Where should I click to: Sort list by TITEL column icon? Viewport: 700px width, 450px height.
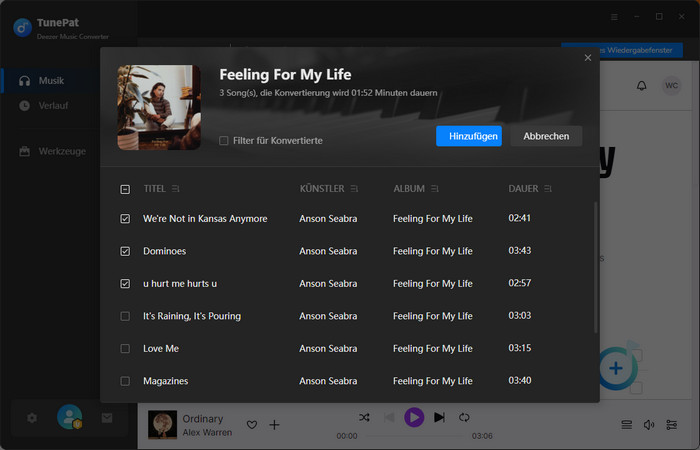(x=176, y=188)
